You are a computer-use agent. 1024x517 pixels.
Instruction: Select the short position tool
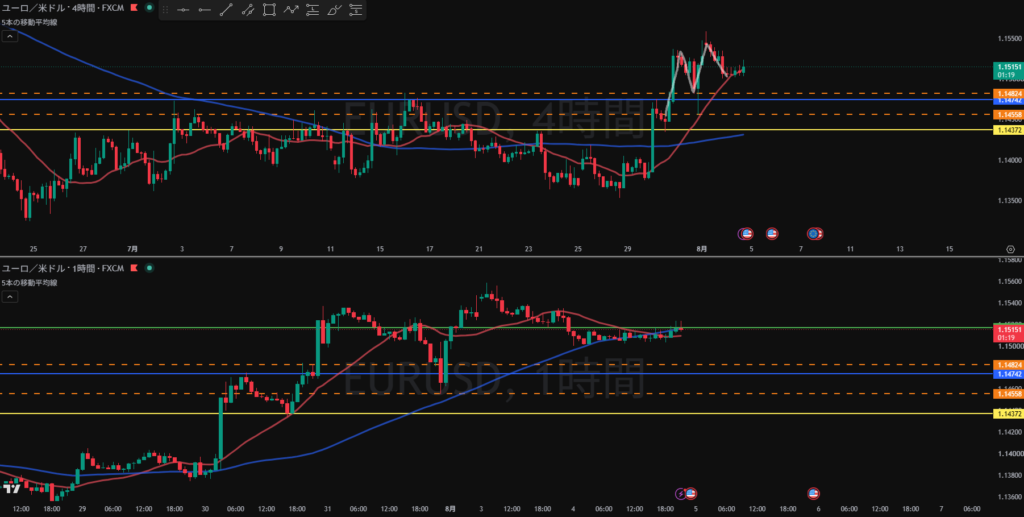[x=355, y=10]
